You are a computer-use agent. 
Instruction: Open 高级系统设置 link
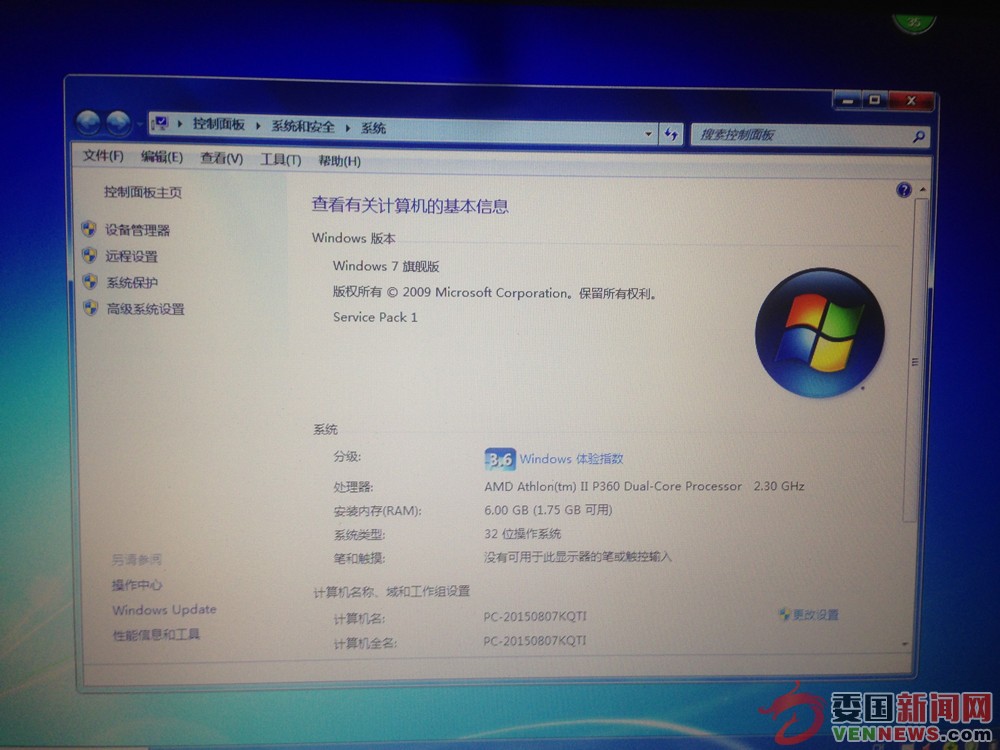(145, 309)
